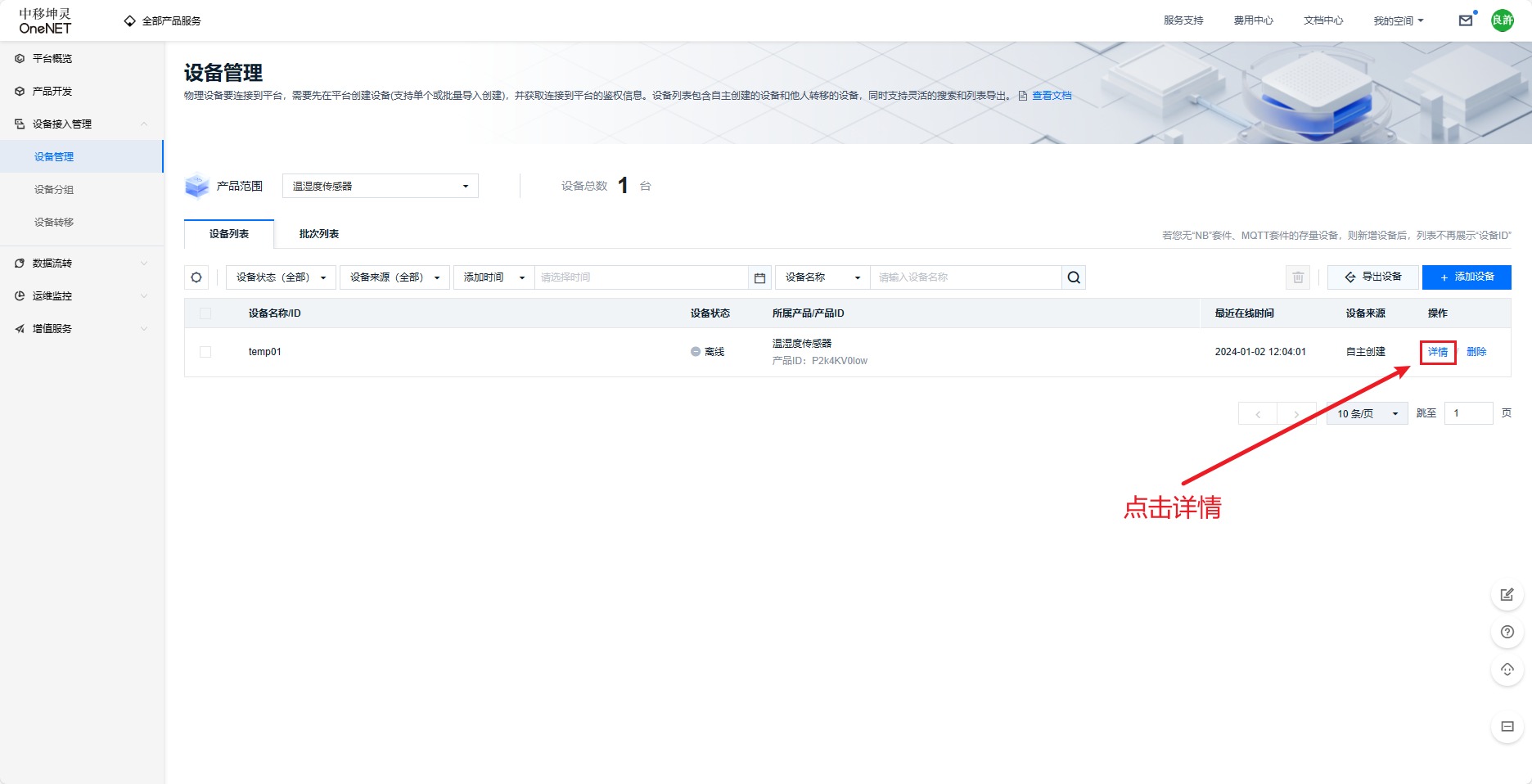Click the 产品范围 cube icon
Viewport: 1532px width, 784px height.
tap(197, 186)
